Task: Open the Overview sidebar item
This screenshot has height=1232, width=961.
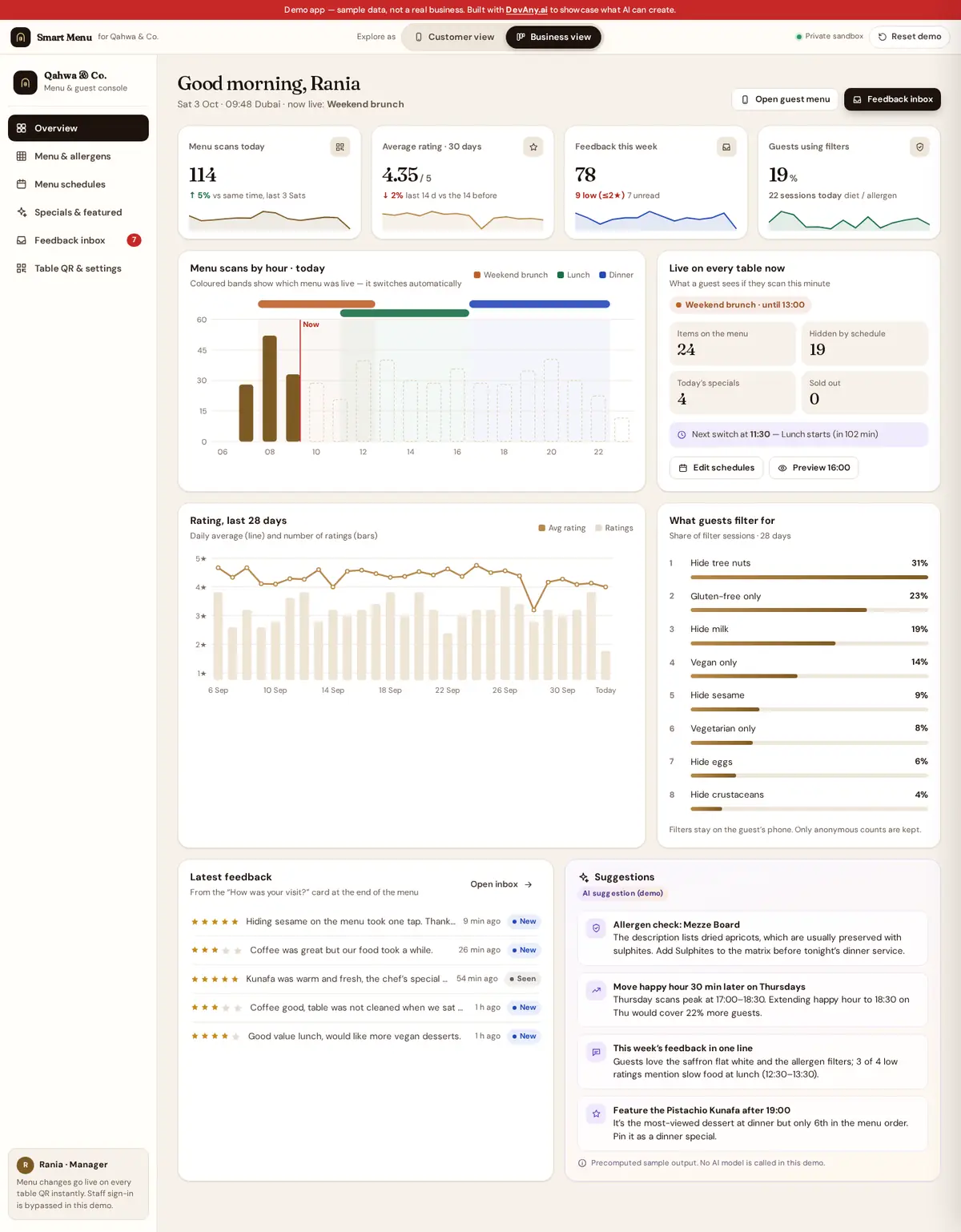Action: click(x=78, y=128)
